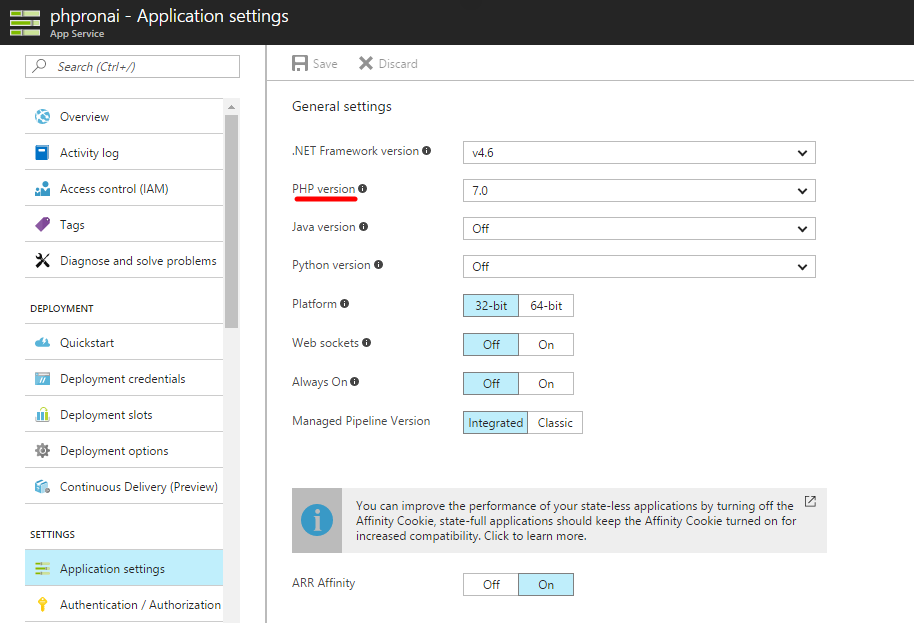Click in the Search (Ctrl+/) field

(x=132, y=66)
